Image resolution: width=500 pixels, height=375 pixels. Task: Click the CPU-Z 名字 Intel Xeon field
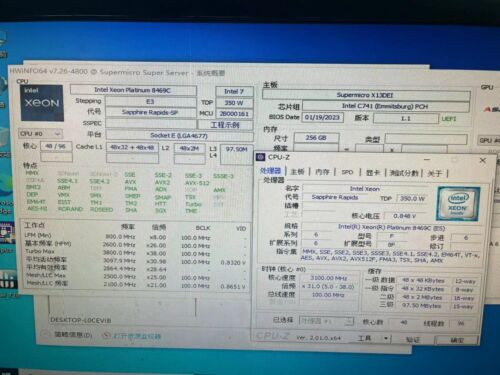(x=365, y=189)
